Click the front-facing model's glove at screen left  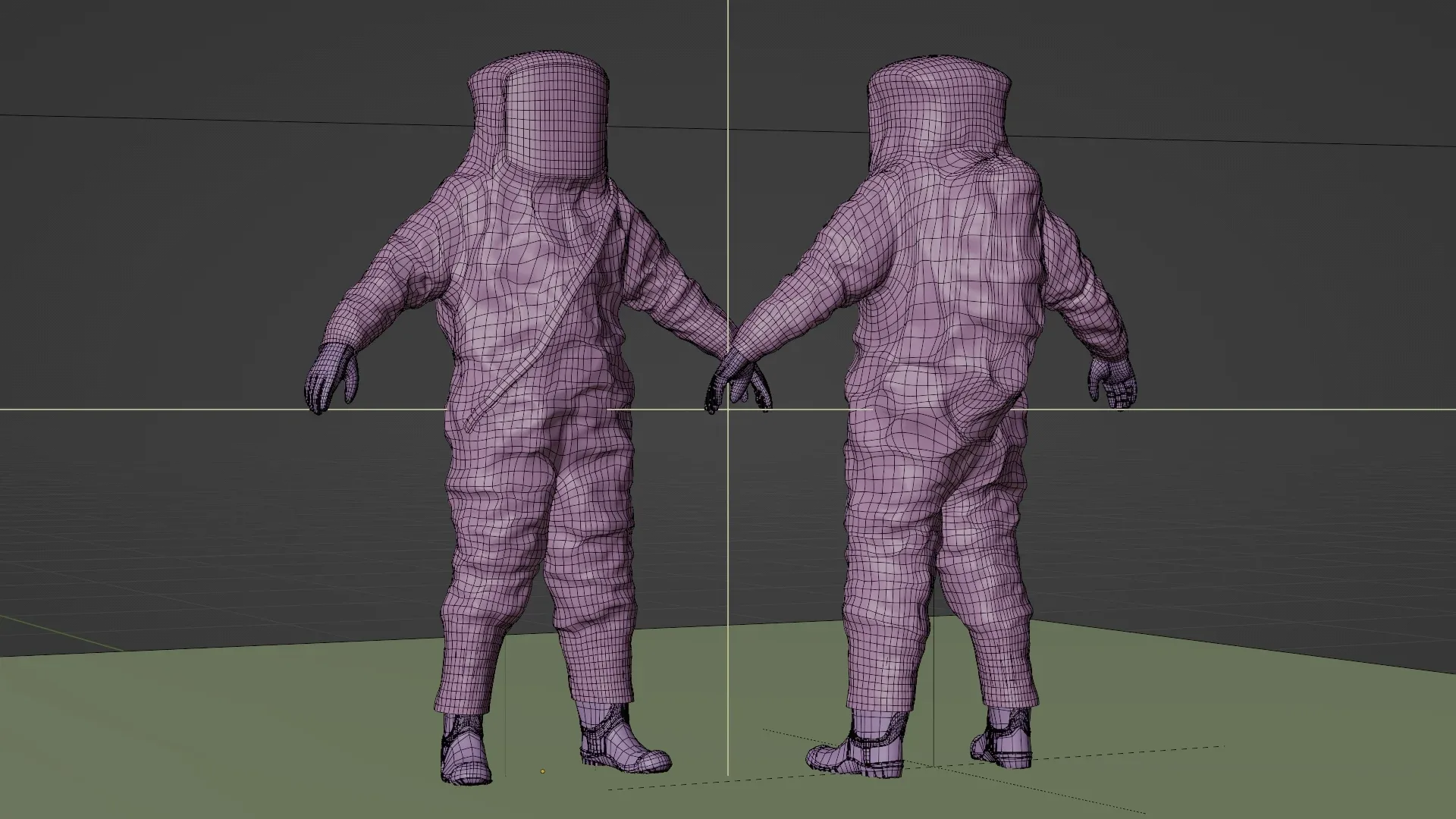pyautogui.click(x=331, y=377)
